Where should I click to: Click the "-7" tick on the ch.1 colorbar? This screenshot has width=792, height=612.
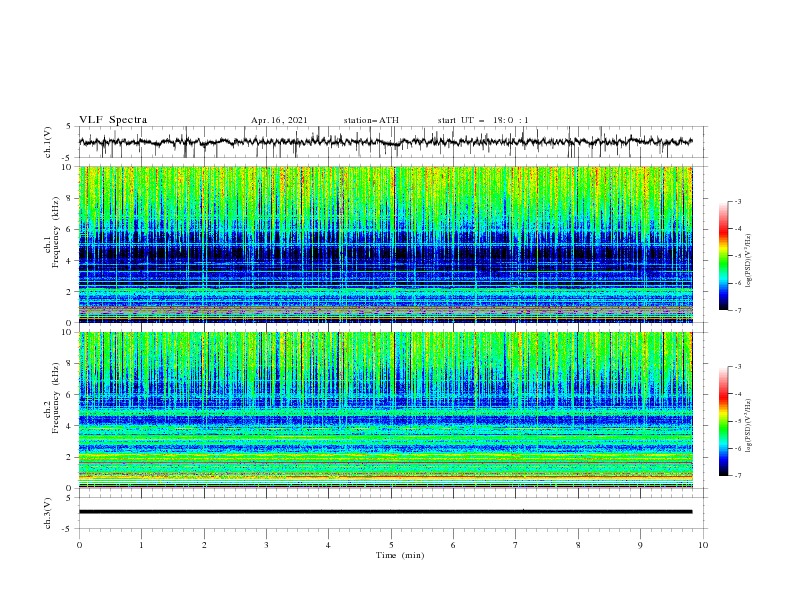738,310
